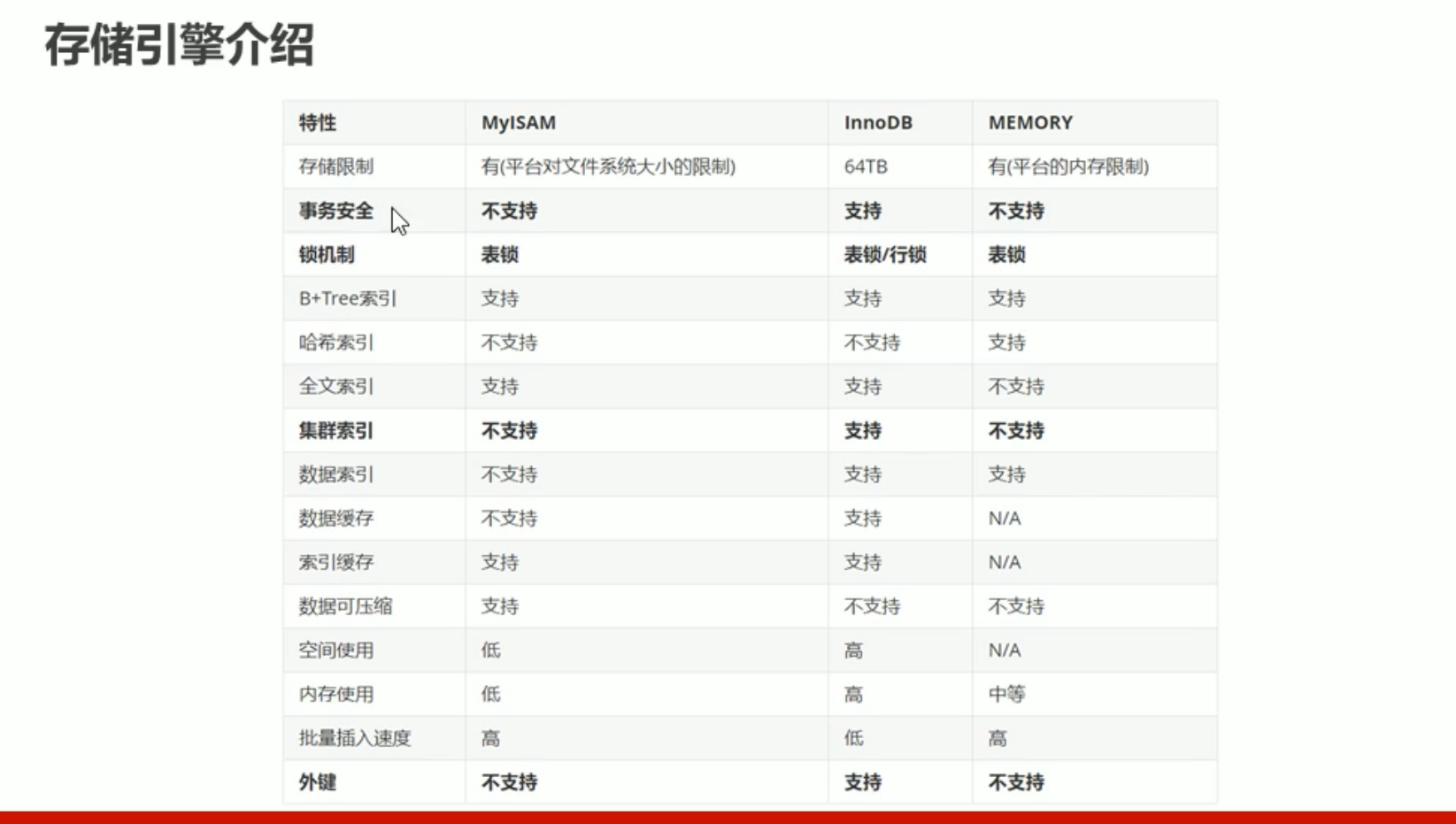Click MyISAM's 不支持 in 外键 row

tap(510, 782)
